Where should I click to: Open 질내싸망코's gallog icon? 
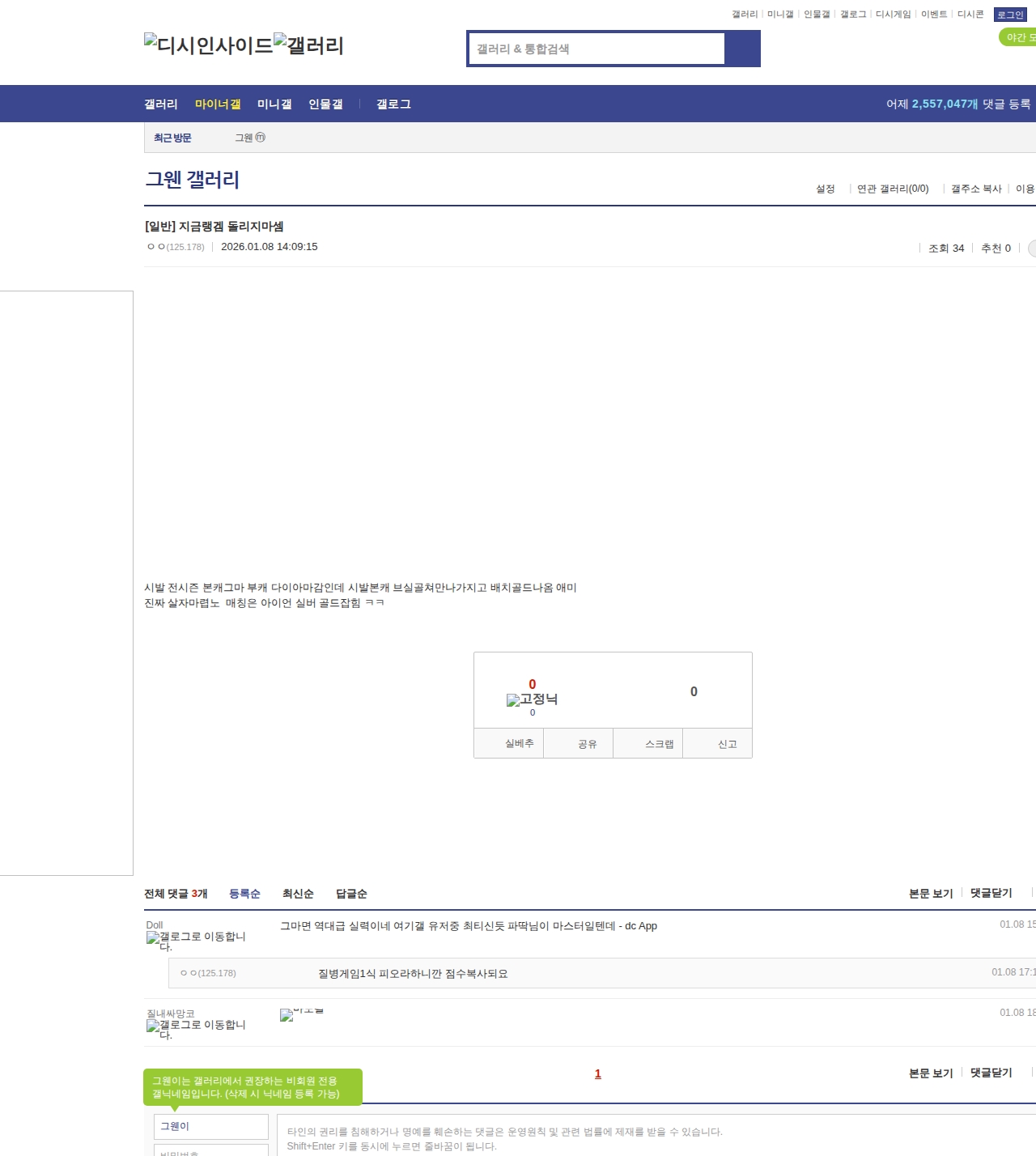point(196,1029)
